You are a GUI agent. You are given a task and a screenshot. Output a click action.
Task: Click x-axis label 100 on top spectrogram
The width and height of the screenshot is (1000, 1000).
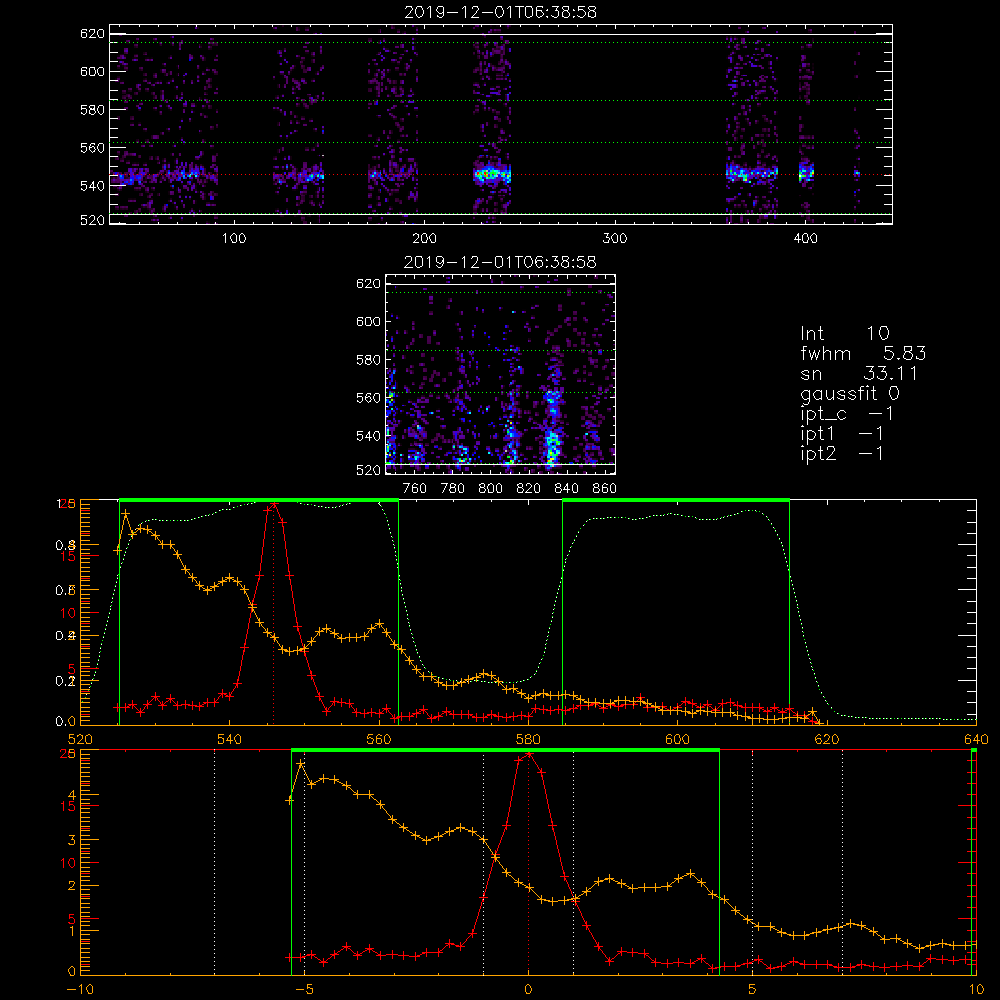234,239
